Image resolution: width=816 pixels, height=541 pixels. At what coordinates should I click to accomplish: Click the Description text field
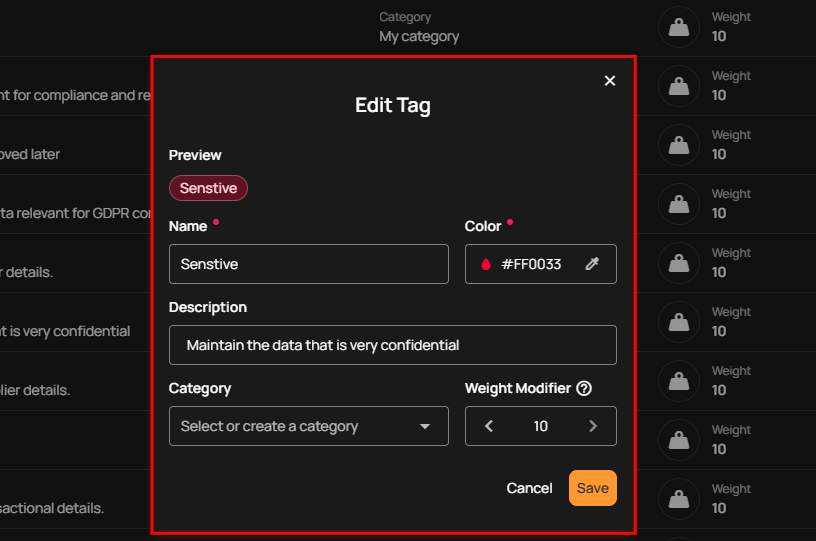[x=392, y=345]
